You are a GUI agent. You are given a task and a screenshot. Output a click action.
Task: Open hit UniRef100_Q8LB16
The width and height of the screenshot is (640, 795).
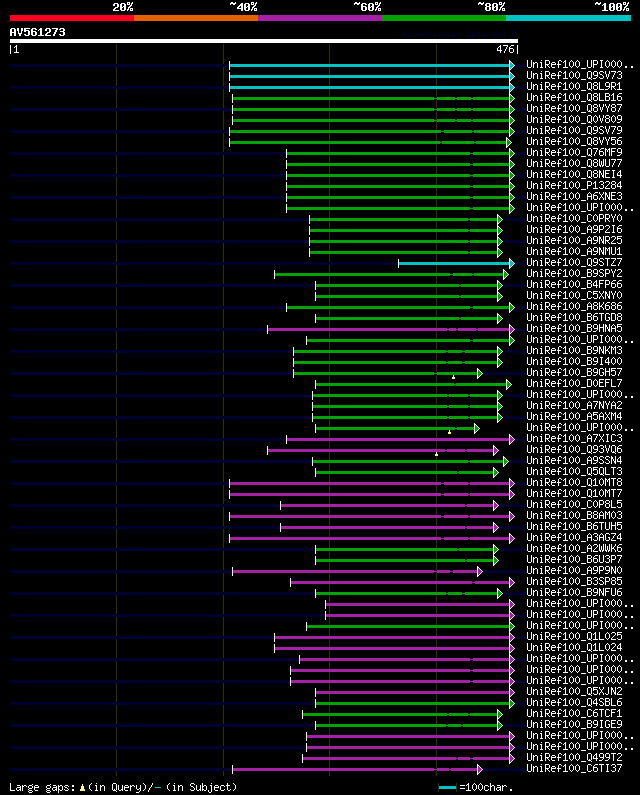574,97
